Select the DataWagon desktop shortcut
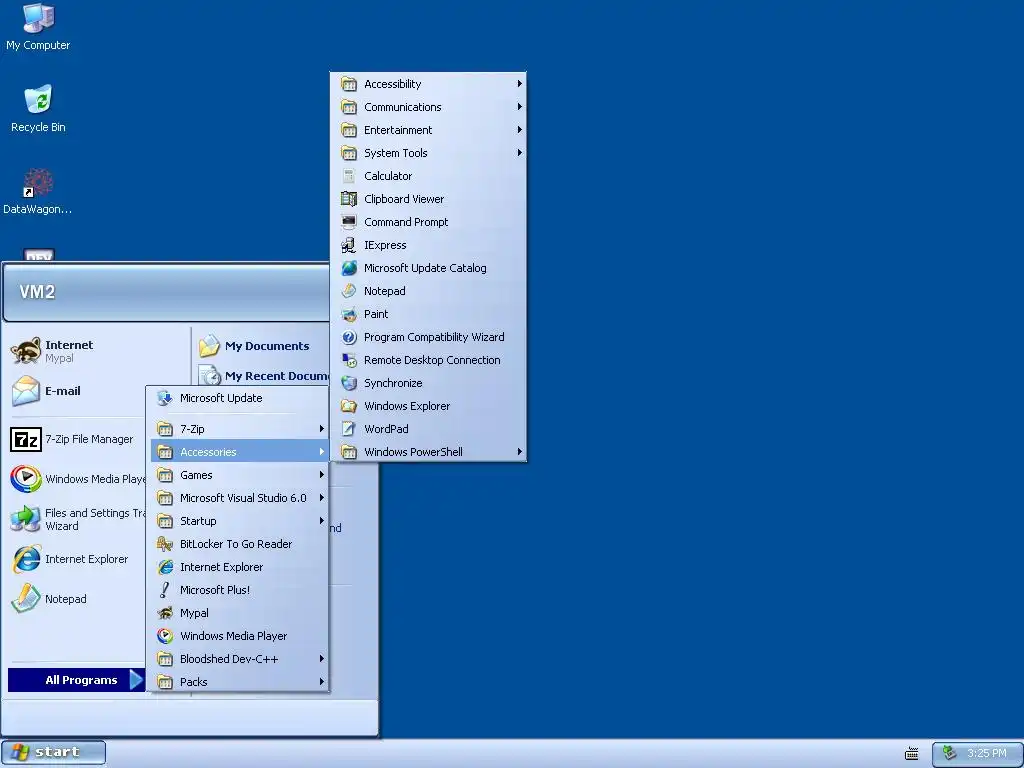 tap(38, 191)
